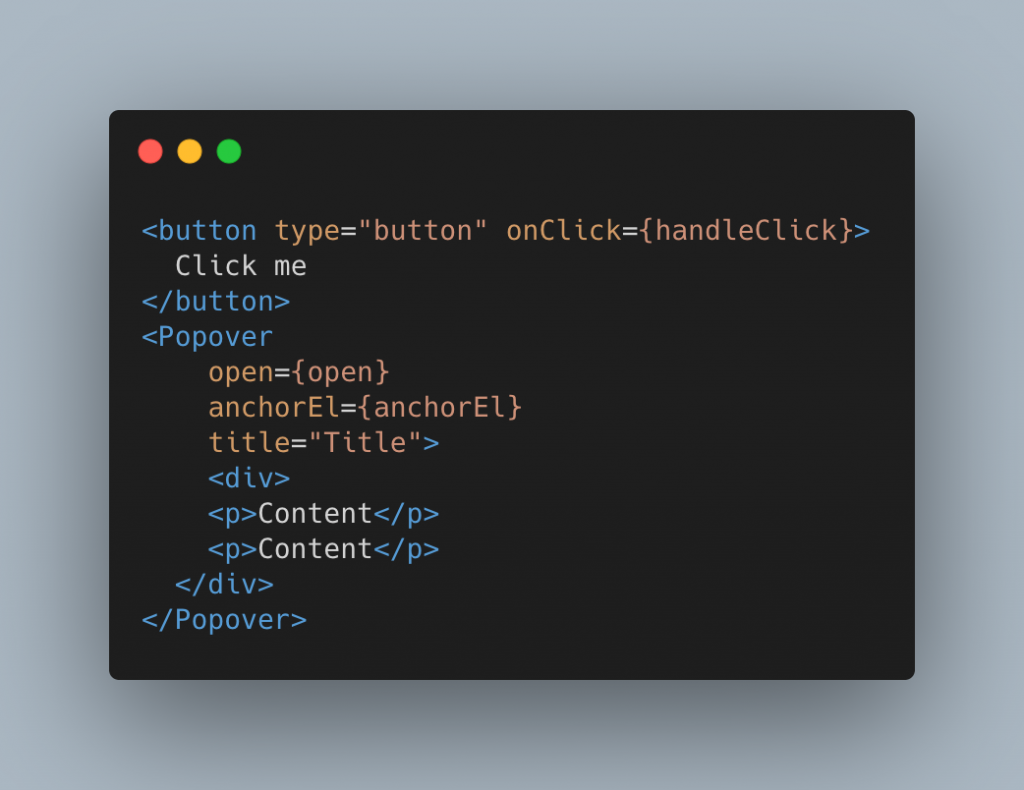Click the yellow minimize dot
Screen dimensions: 1024x790
pos(190,151)
